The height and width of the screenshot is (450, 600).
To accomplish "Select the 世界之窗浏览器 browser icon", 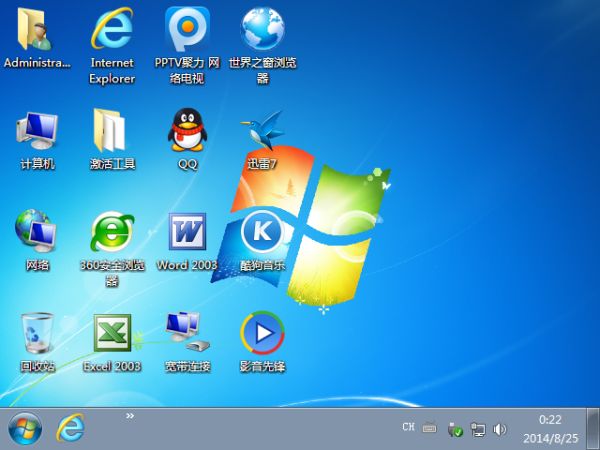I will (x=262, y=30).
